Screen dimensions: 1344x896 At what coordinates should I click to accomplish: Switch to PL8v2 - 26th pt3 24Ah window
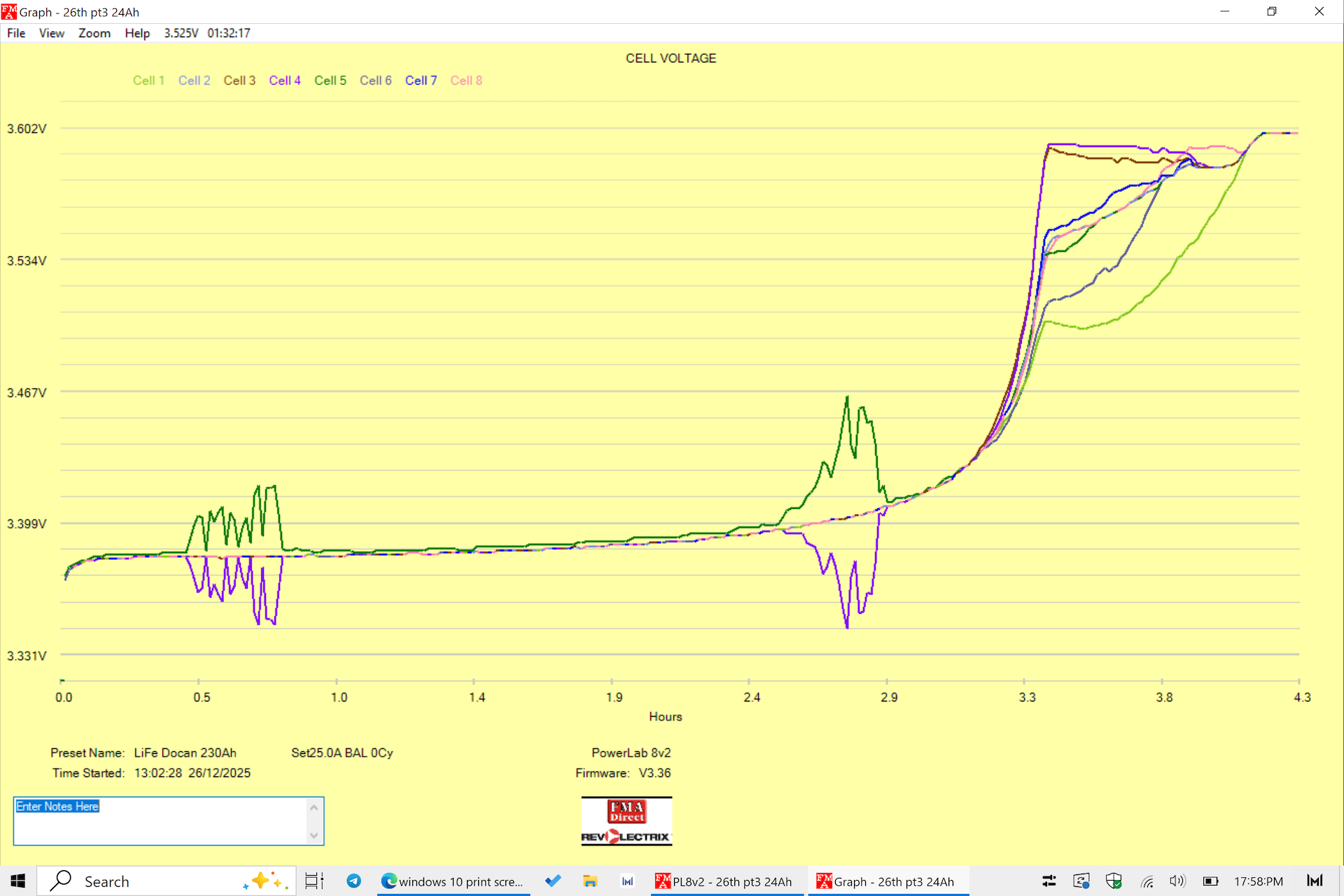tap(724, 881)
